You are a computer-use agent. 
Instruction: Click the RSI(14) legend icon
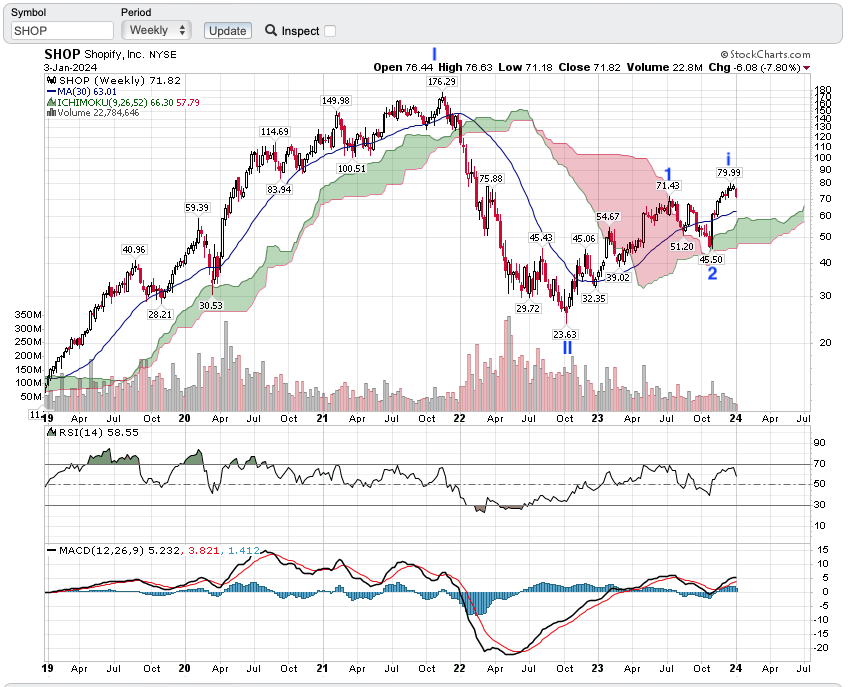(51, 432)
